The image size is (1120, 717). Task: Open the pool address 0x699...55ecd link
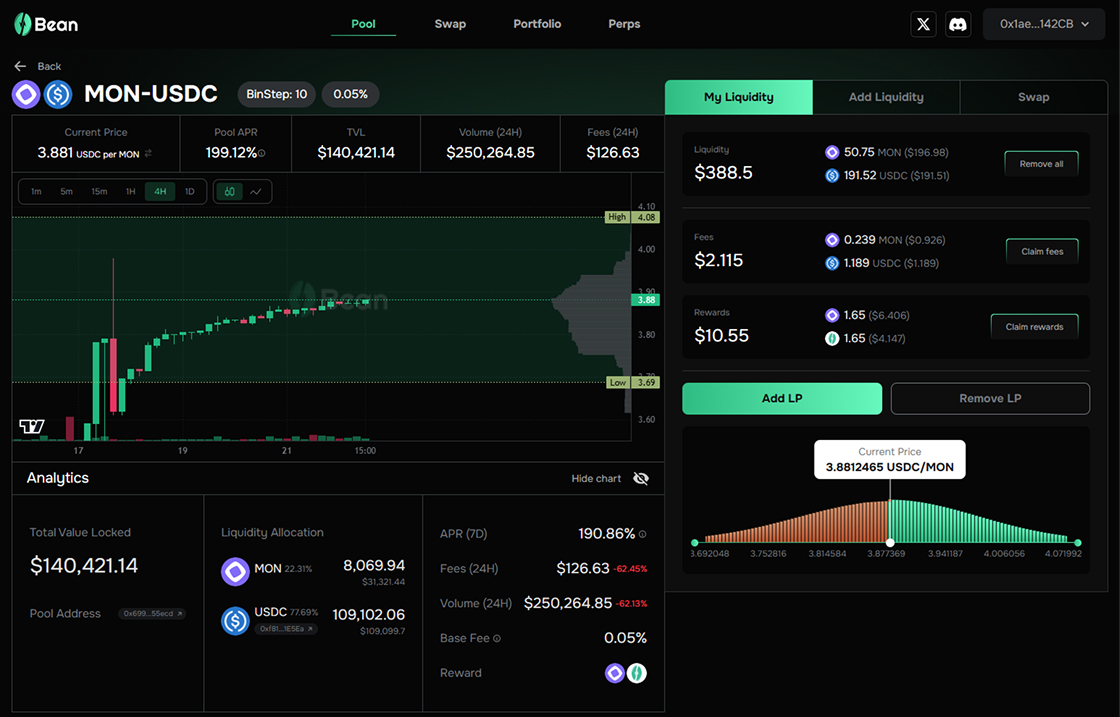tap(152, 614)
